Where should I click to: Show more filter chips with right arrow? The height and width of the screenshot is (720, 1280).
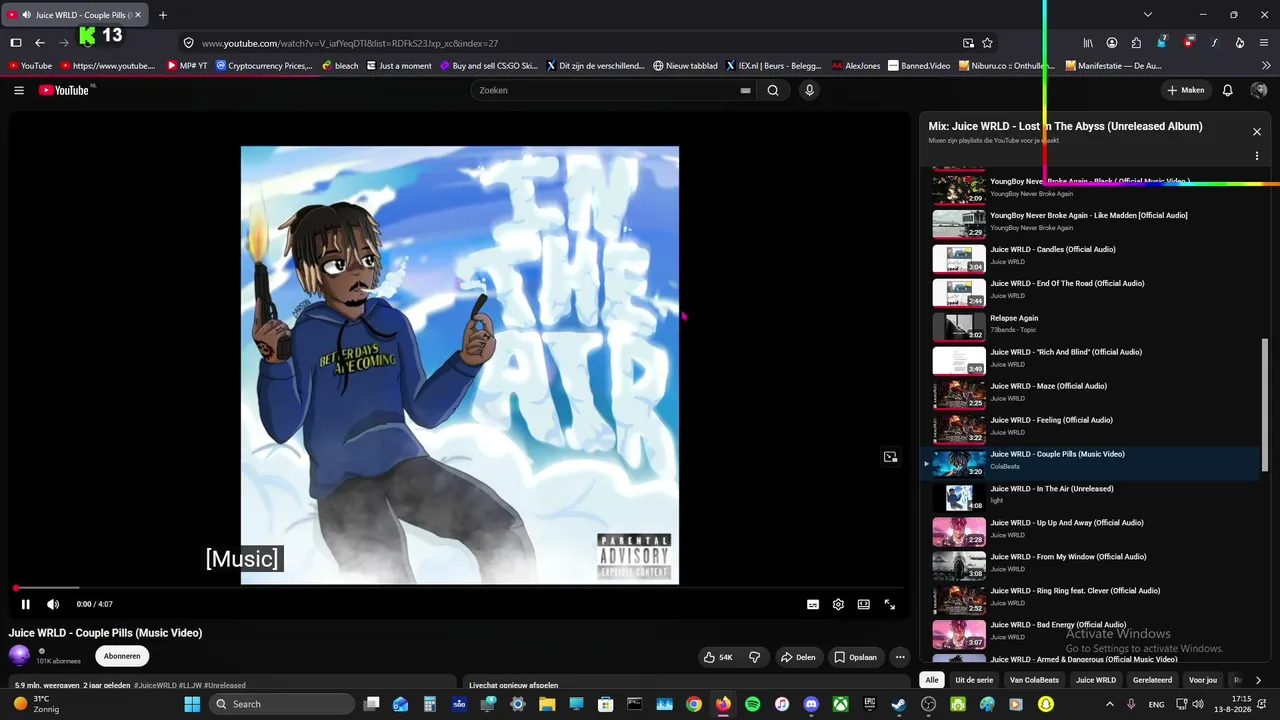click(1257, 680)
